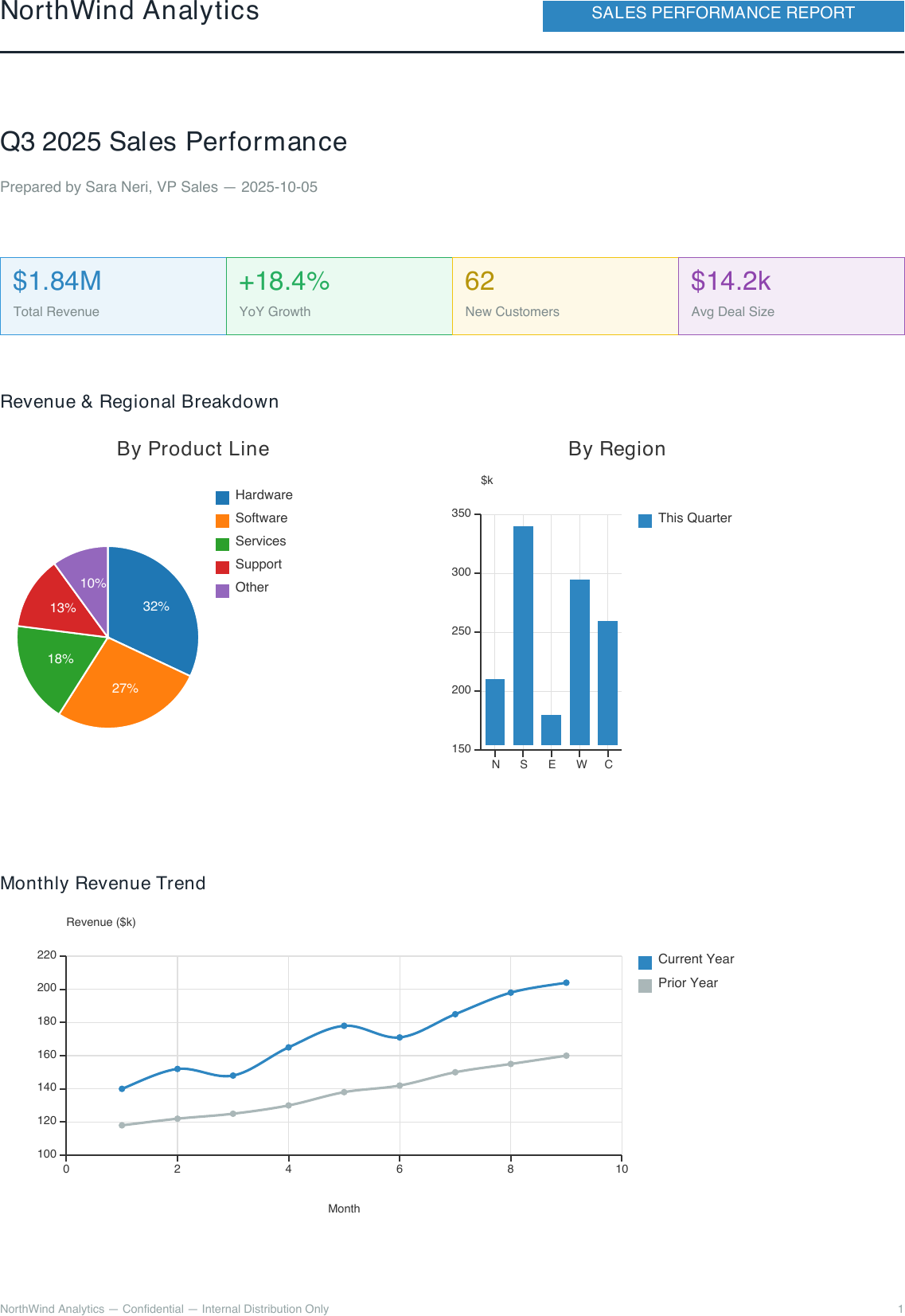Click the SALES PERFORMANCE REPORT banner
905x1316 pixels.
(x=724, y=15)
